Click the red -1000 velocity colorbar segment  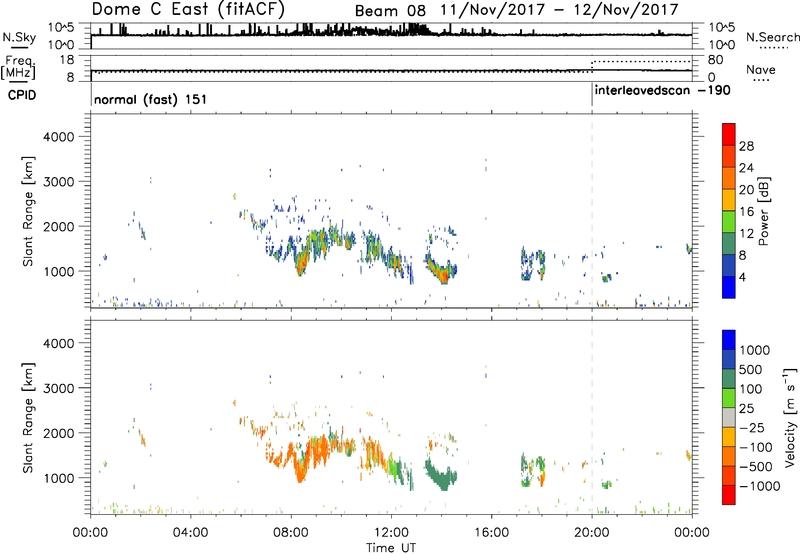(729, 495)
